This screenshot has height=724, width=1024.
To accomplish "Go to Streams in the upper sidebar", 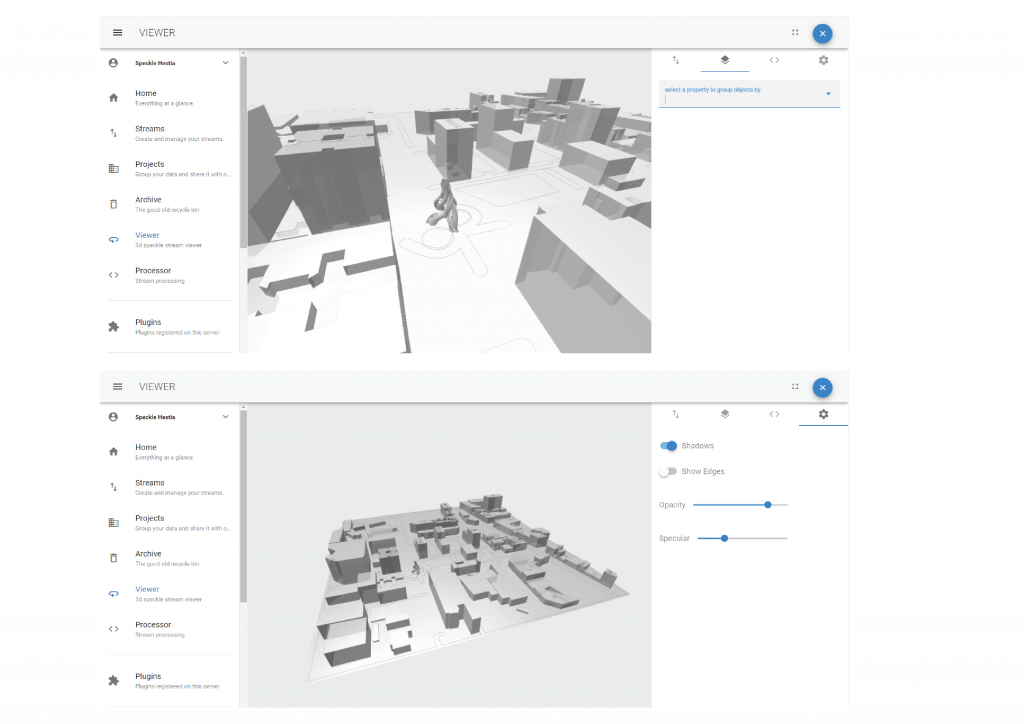I will [x=149, y=133].
